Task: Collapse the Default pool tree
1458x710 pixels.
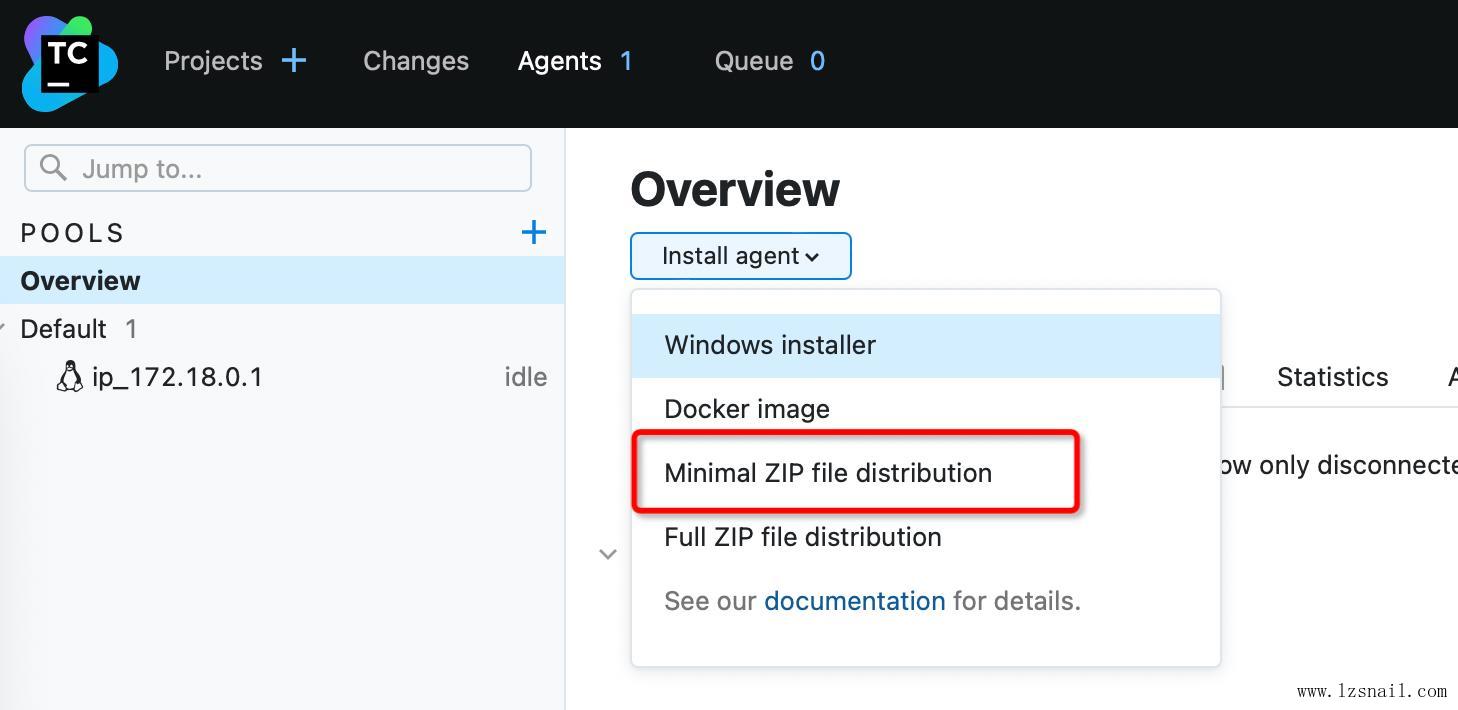Action: [3, 326]
